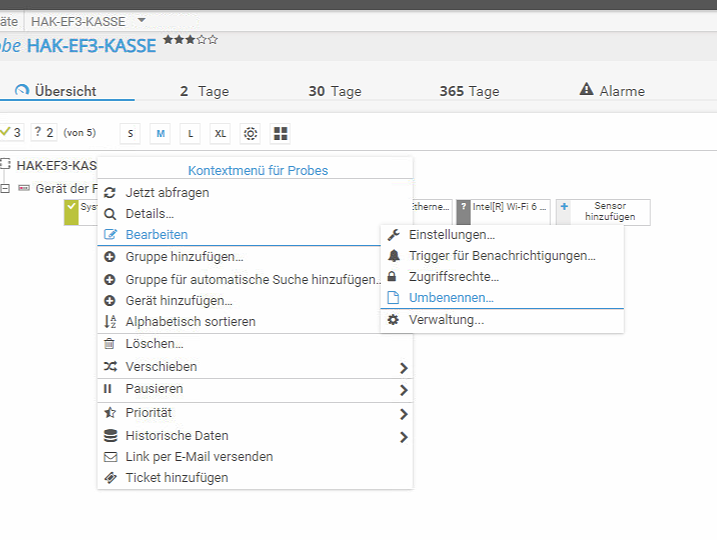Switch to the 30 Tage tab
The height and width of the screenshot is (540, 717).
pyautogui.click(x=334, y=91)
